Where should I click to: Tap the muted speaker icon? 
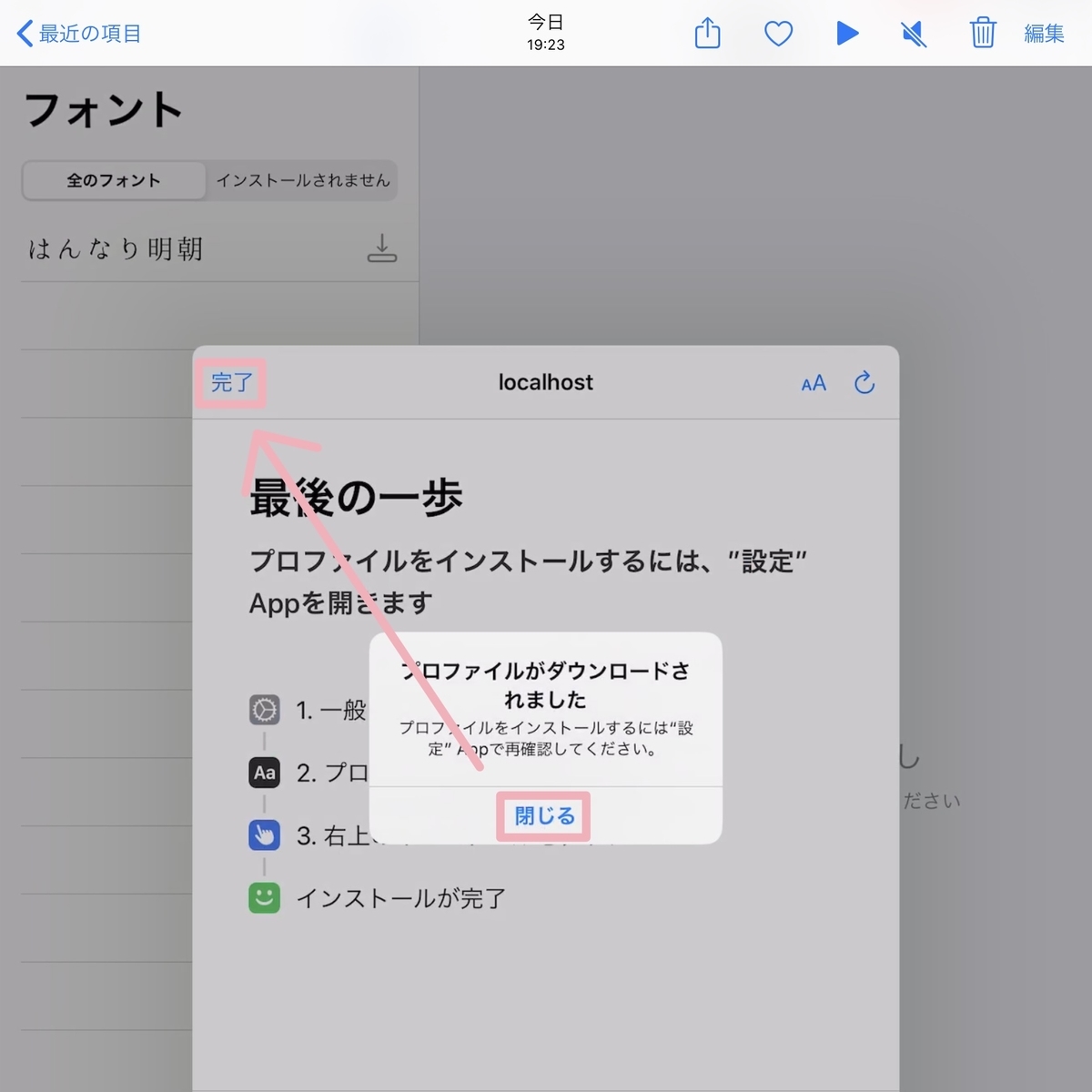[914, 33]
